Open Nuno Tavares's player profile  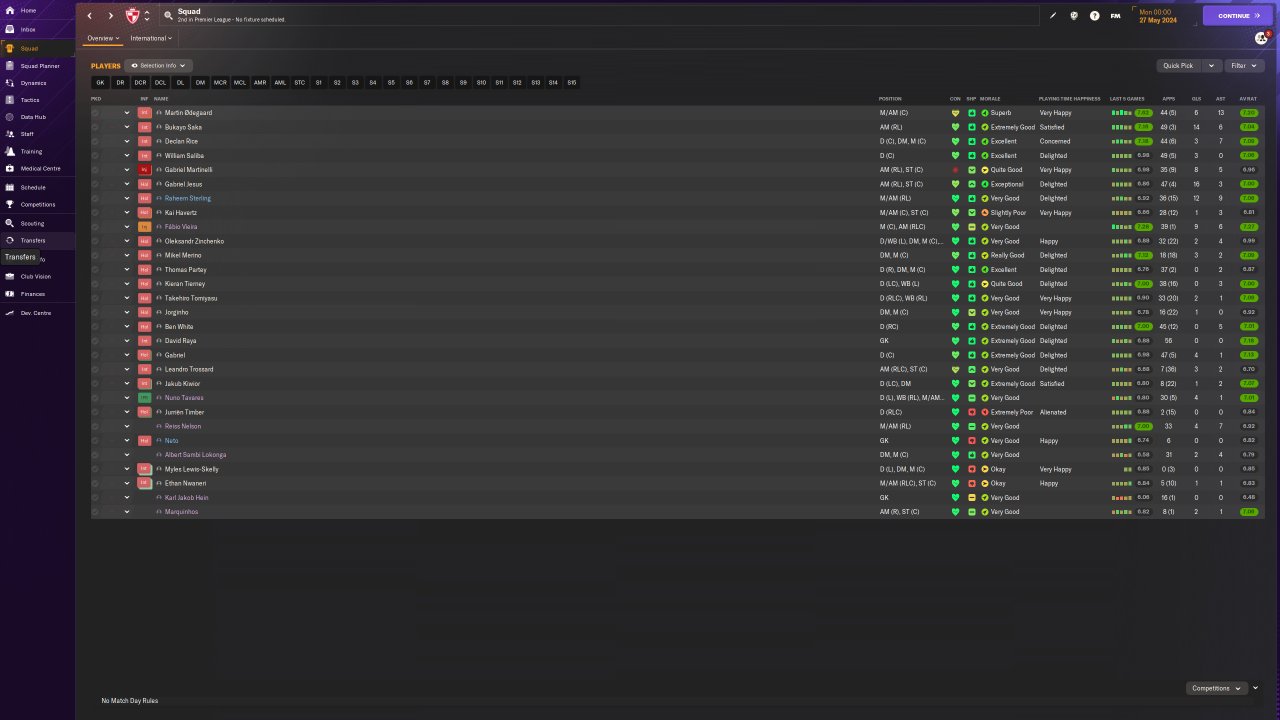[x=184, y=398]
